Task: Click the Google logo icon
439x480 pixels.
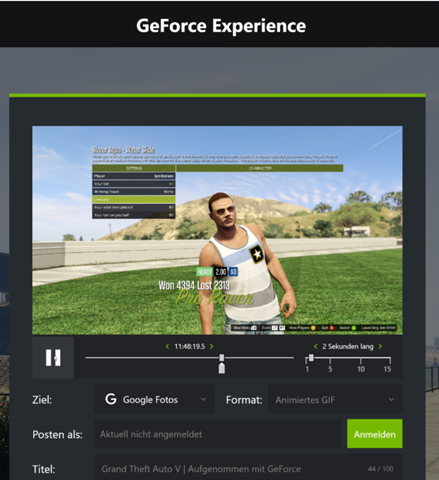Action: [x=111, y=399]
